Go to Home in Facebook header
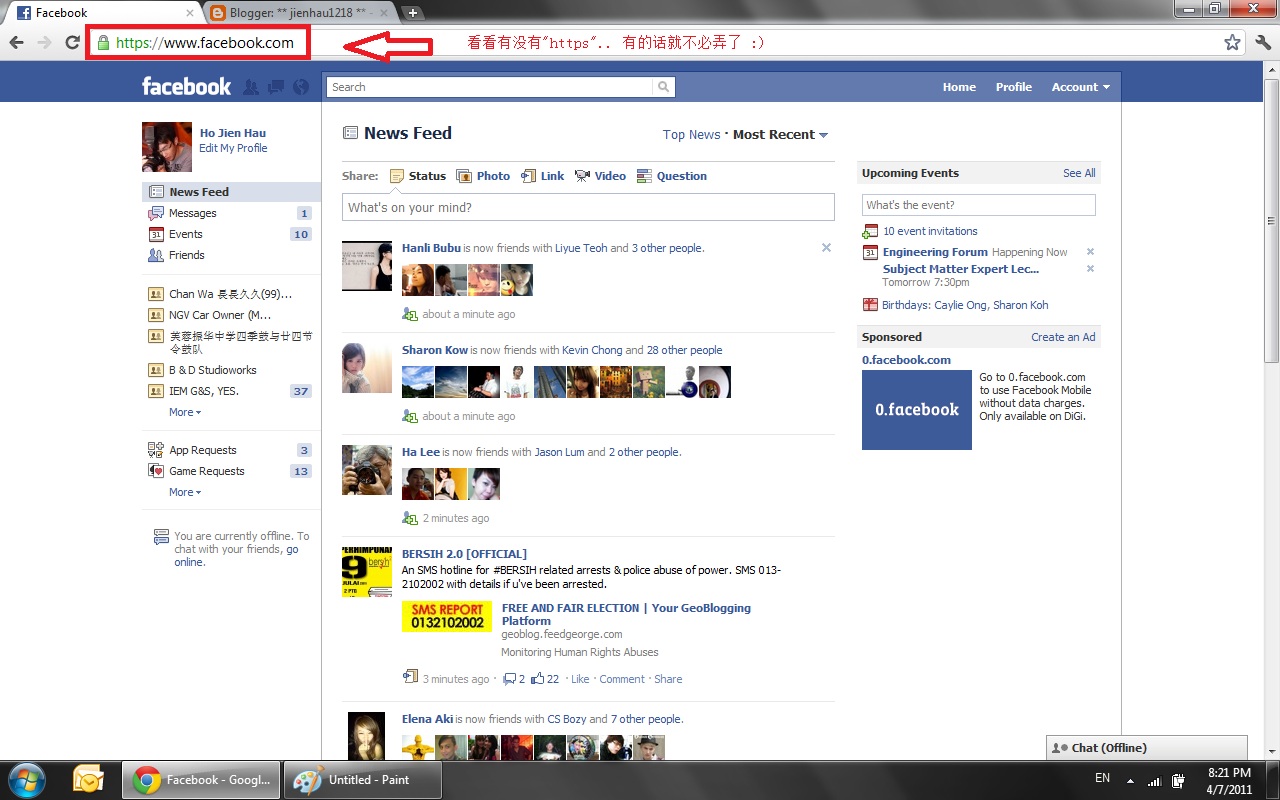 [959, 87]
